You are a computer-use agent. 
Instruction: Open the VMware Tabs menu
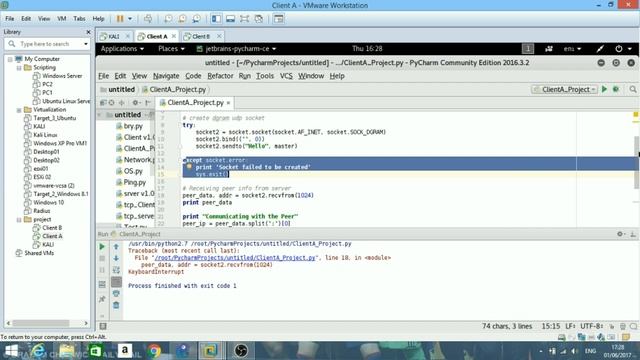pos(79,19)
